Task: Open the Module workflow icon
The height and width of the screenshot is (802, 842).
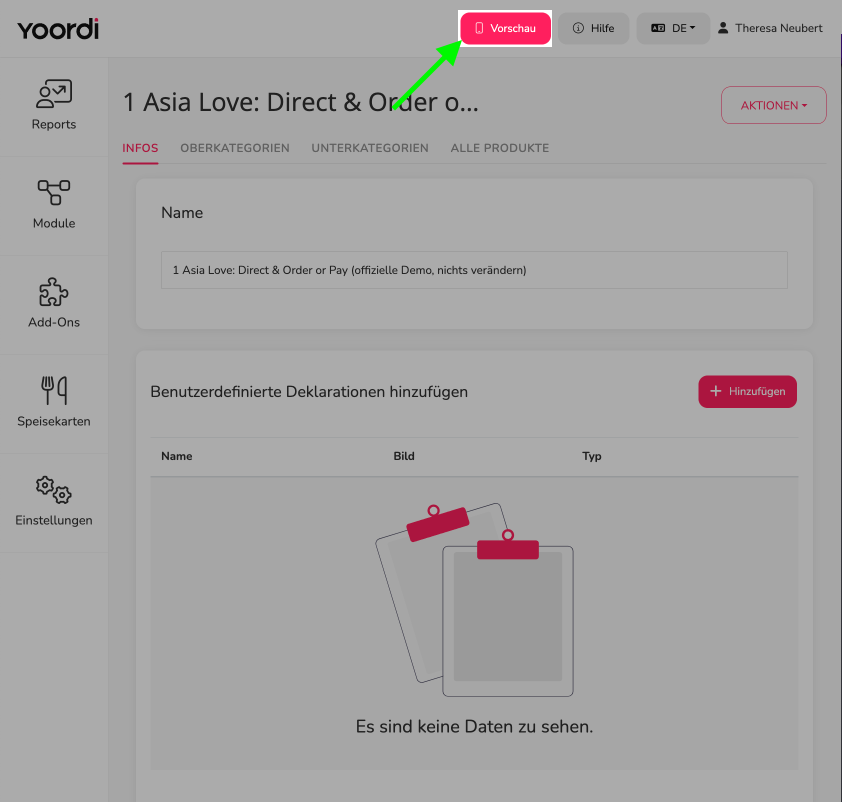Action: (x=54, y=193)
